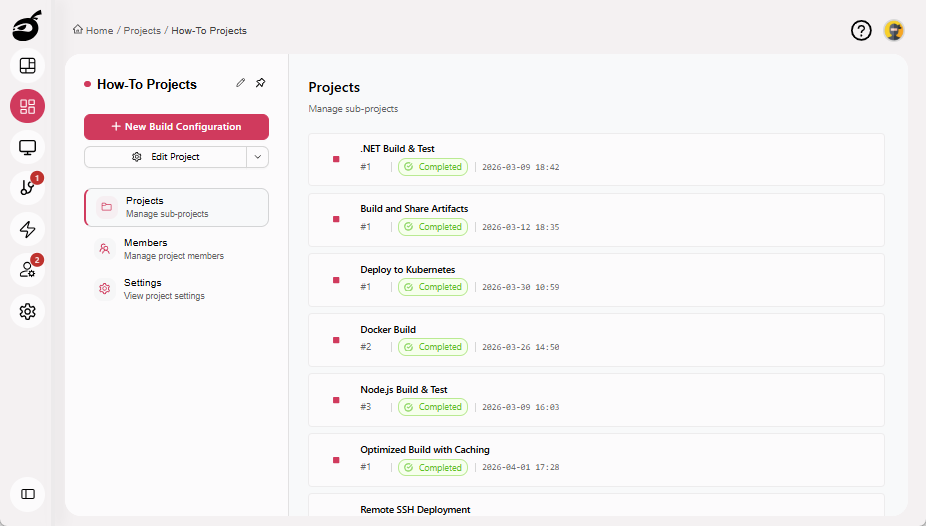The height and width of the screenshot is (526, 926).
Task: Click the Projects page heading
Action: coord(334,87)
